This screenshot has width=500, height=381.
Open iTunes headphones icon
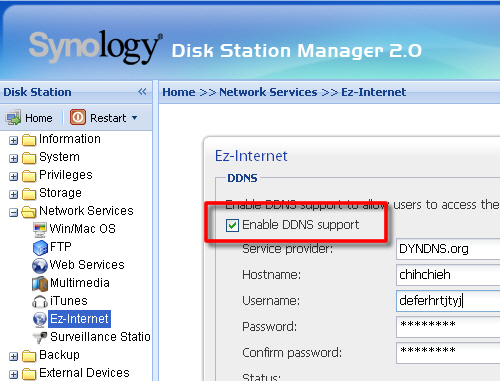[x=40, y=301]
